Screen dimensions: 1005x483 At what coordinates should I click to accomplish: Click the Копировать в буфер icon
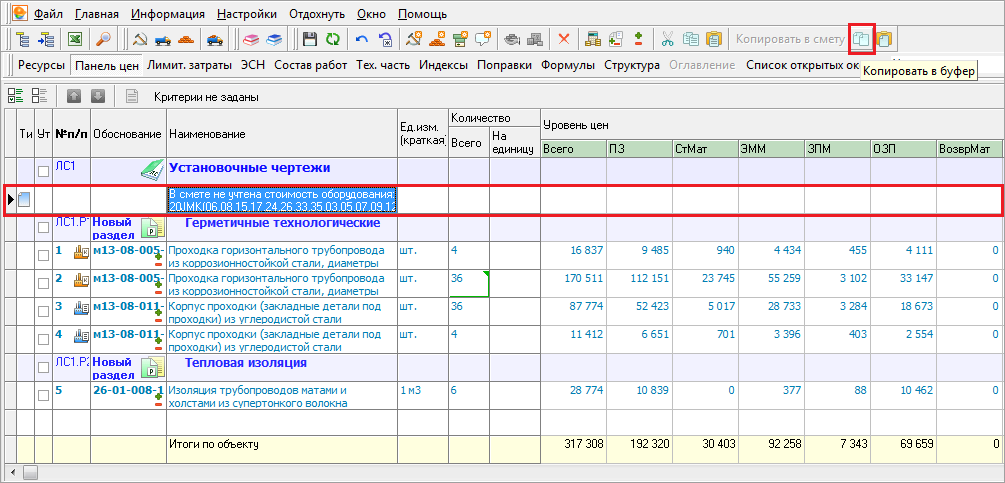(862, 39)
